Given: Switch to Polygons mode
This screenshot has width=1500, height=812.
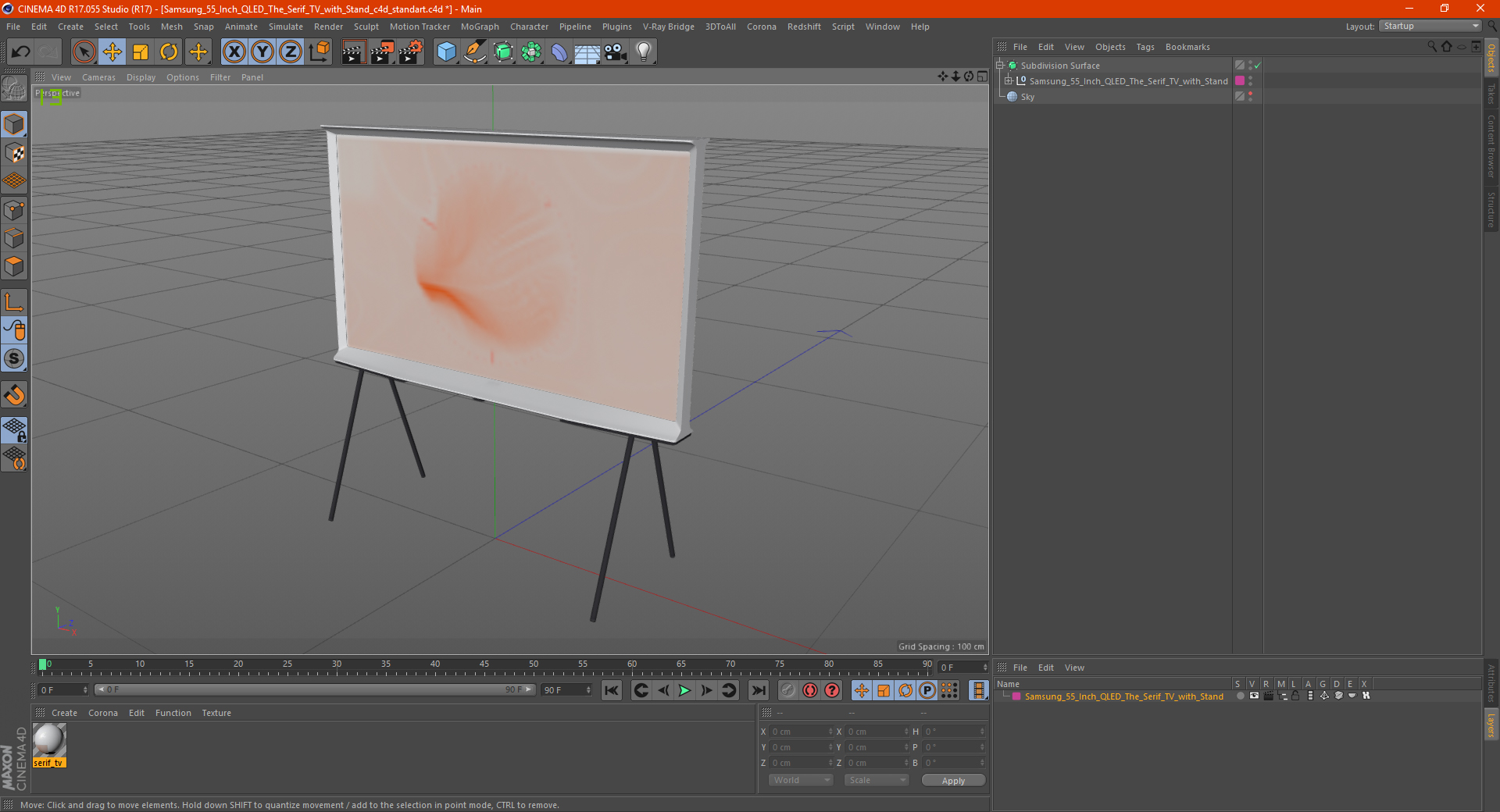Looking at the screenshot, I should (14, 266).
